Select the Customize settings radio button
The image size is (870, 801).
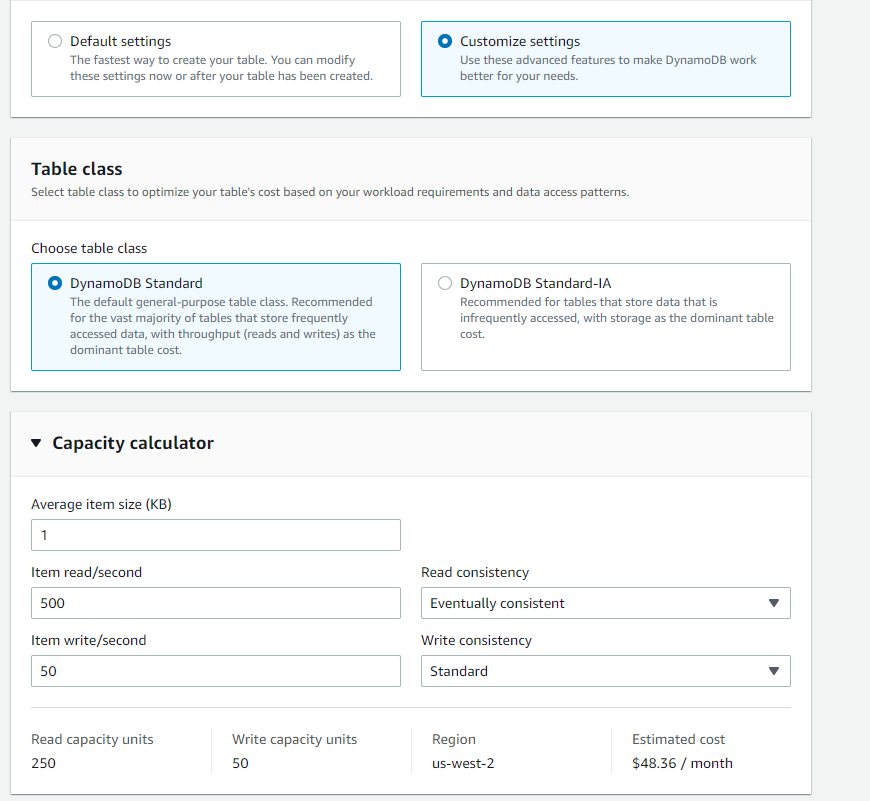[445, 42]
